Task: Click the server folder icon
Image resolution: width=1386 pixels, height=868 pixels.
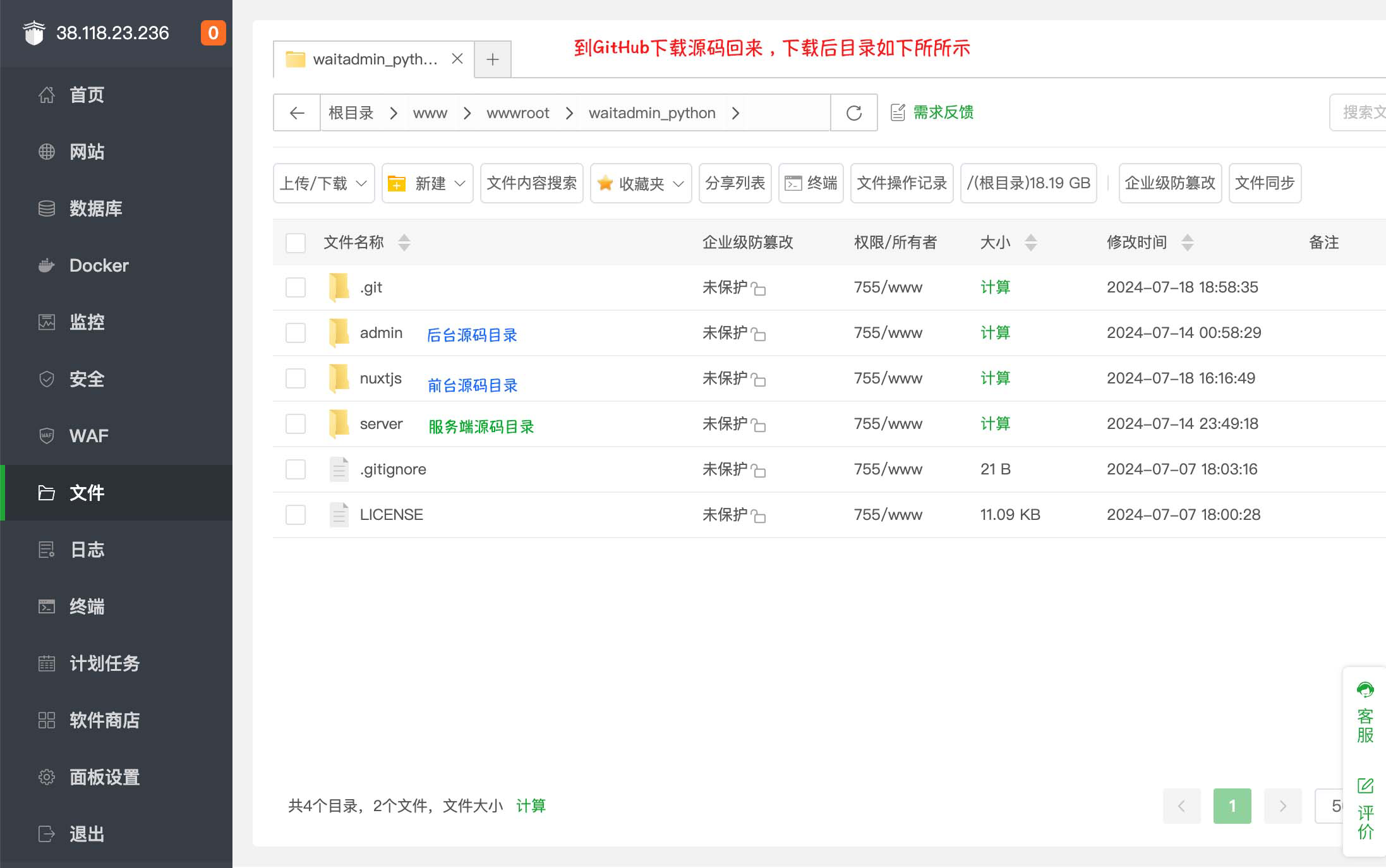Action: point(339,424)
